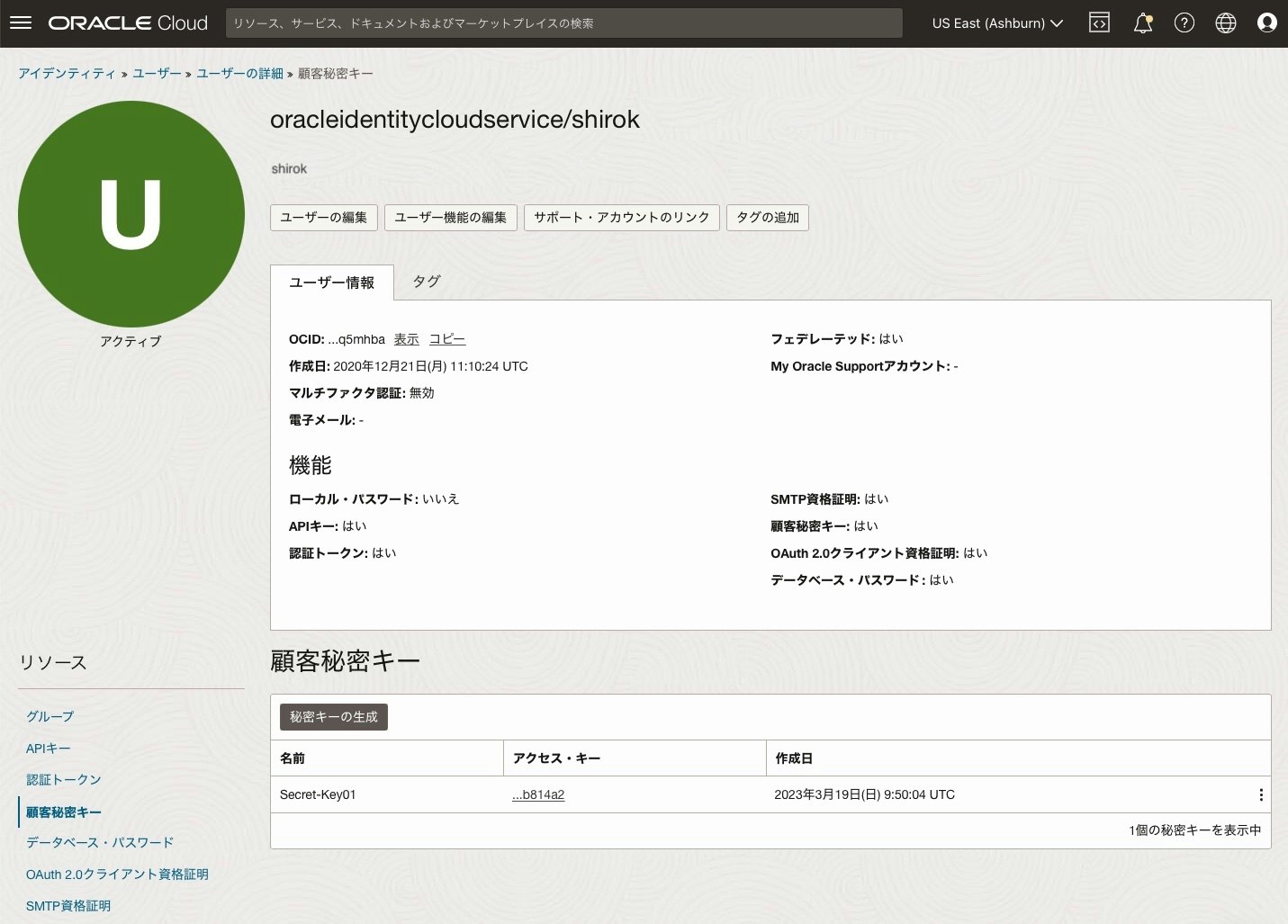Select APIキー in resources sidebar
Screen dimensions: 1288x924
pos(48,748)
